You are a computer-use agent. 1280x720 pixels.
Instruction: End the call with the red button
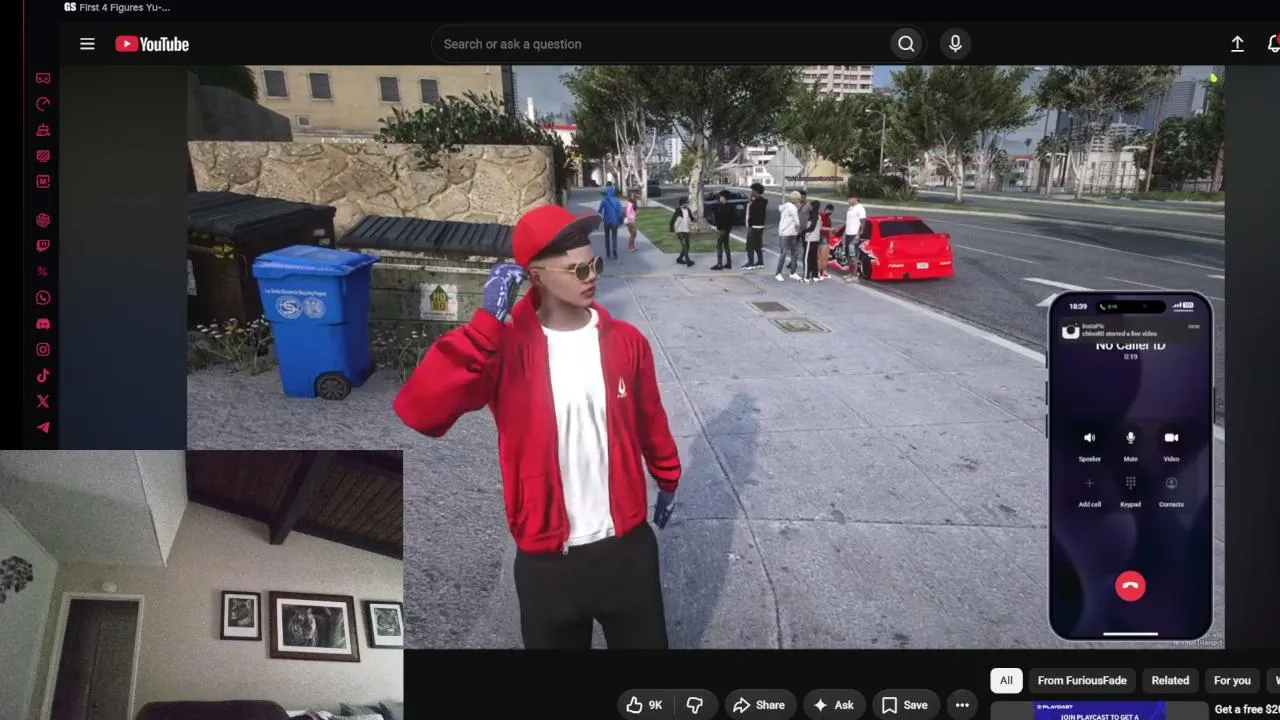pos(1130,586)
